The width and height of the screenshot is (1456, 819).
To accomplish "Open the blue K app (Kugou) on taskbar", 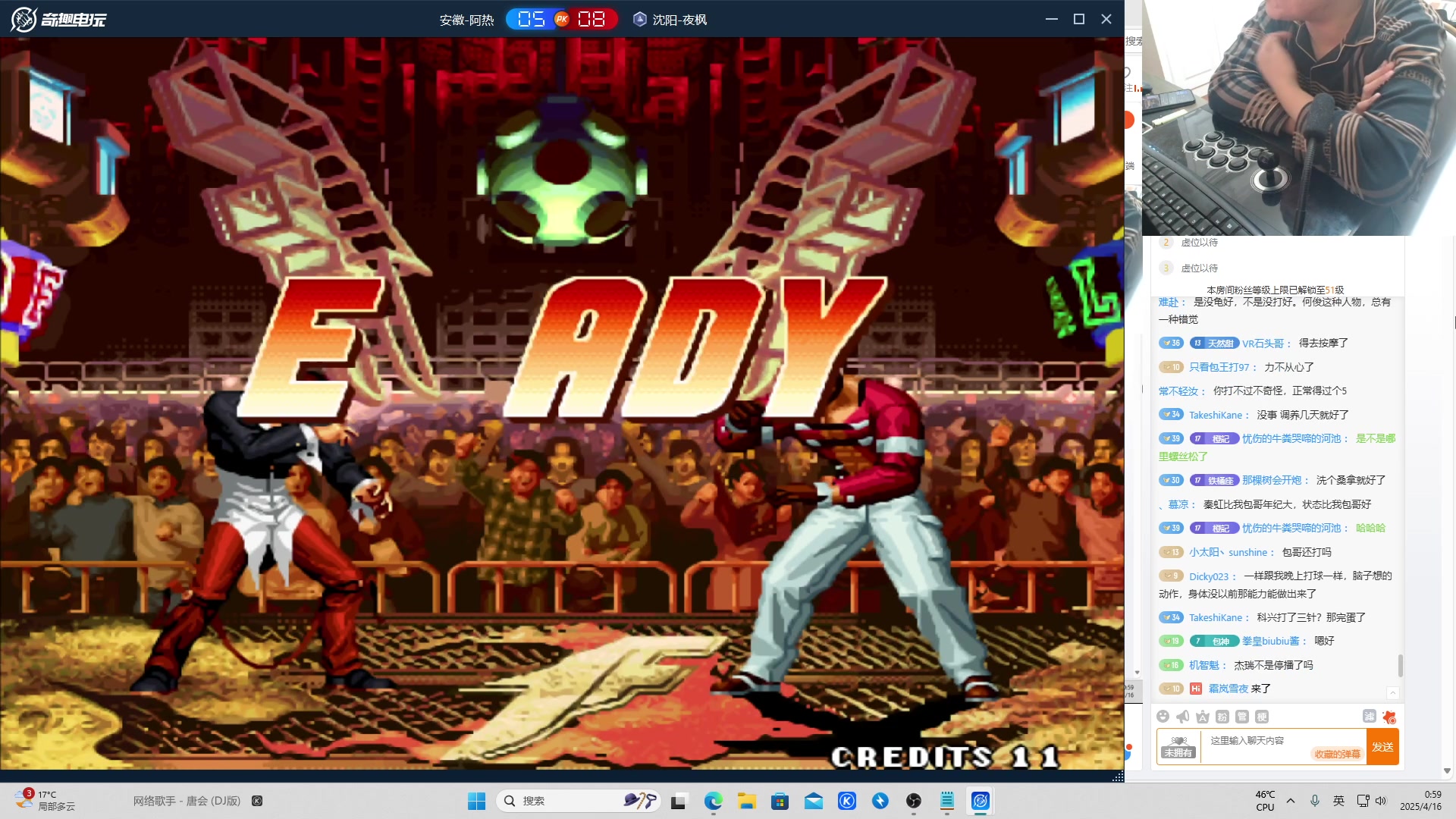I will 847,801.
